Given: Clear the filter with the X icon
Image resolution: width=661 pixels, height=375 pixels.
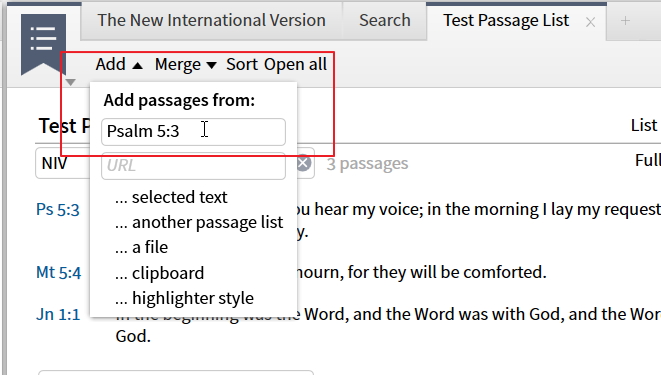Looking at the screenshot, I should [304, 163].
